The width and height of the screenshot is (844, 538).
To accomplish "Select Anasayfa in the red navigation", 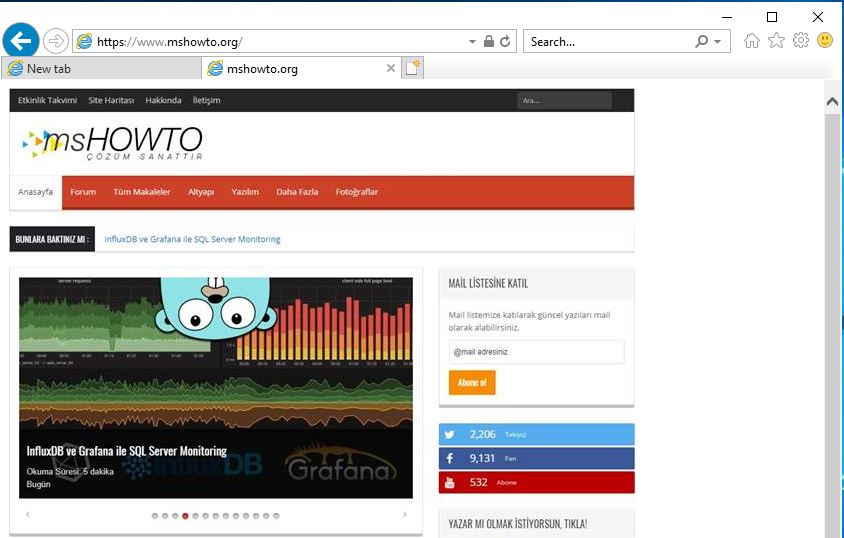I will 36,192.
